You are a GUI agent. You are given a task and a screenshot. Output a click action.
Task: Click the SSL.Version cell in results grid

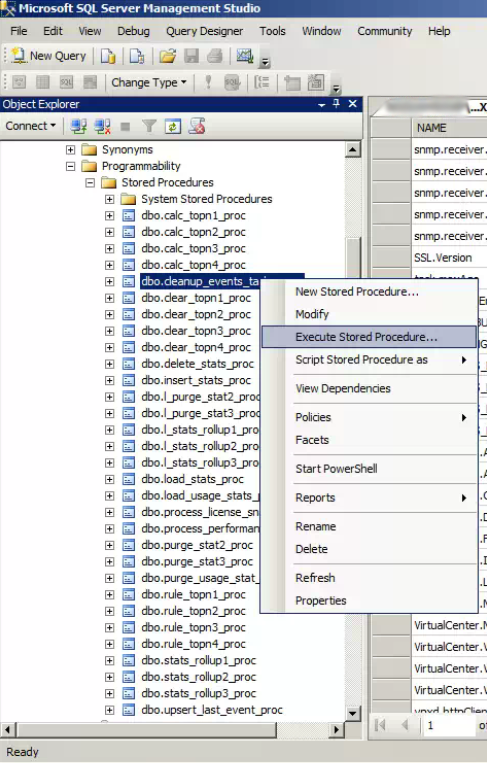click(449, 257)
